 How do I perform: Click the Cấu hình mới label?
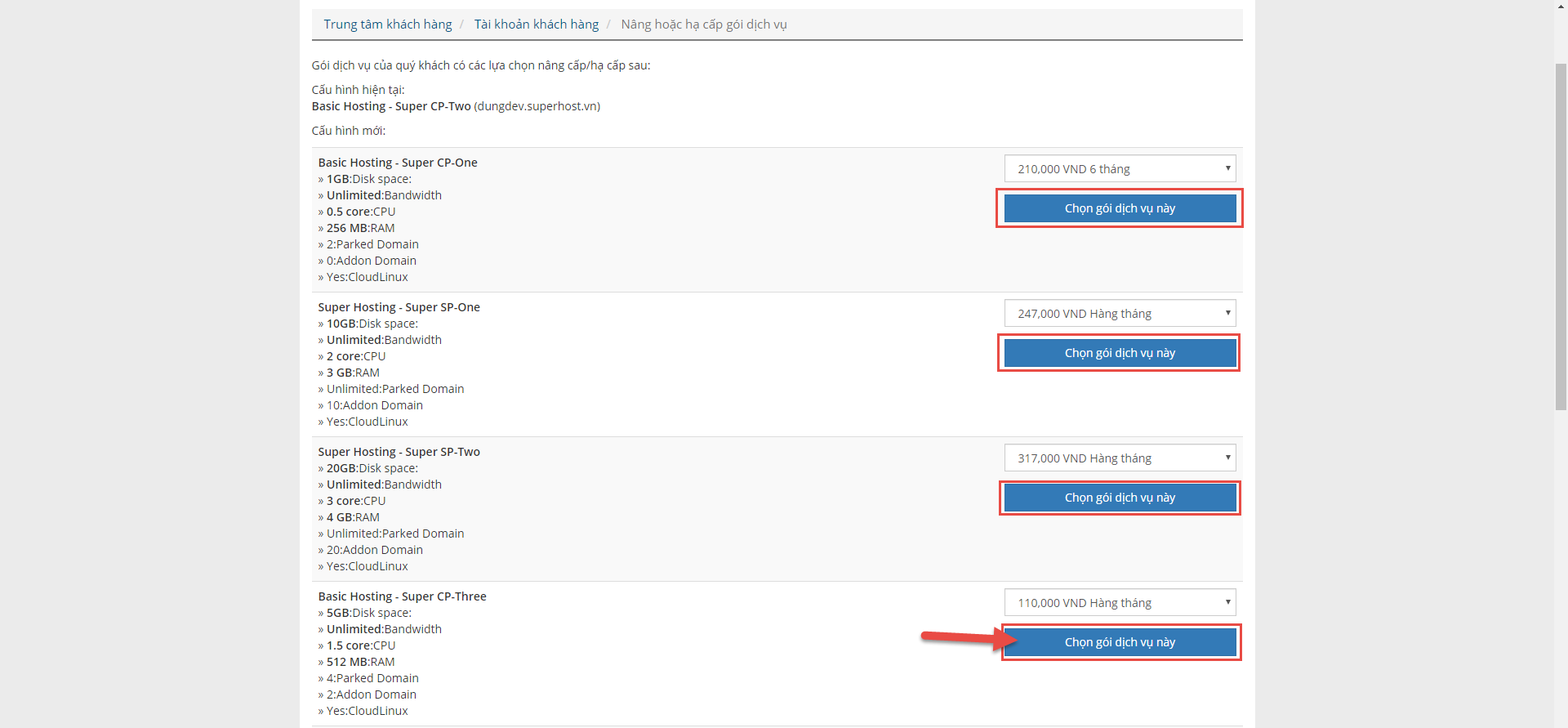click(x=348, y=131)
